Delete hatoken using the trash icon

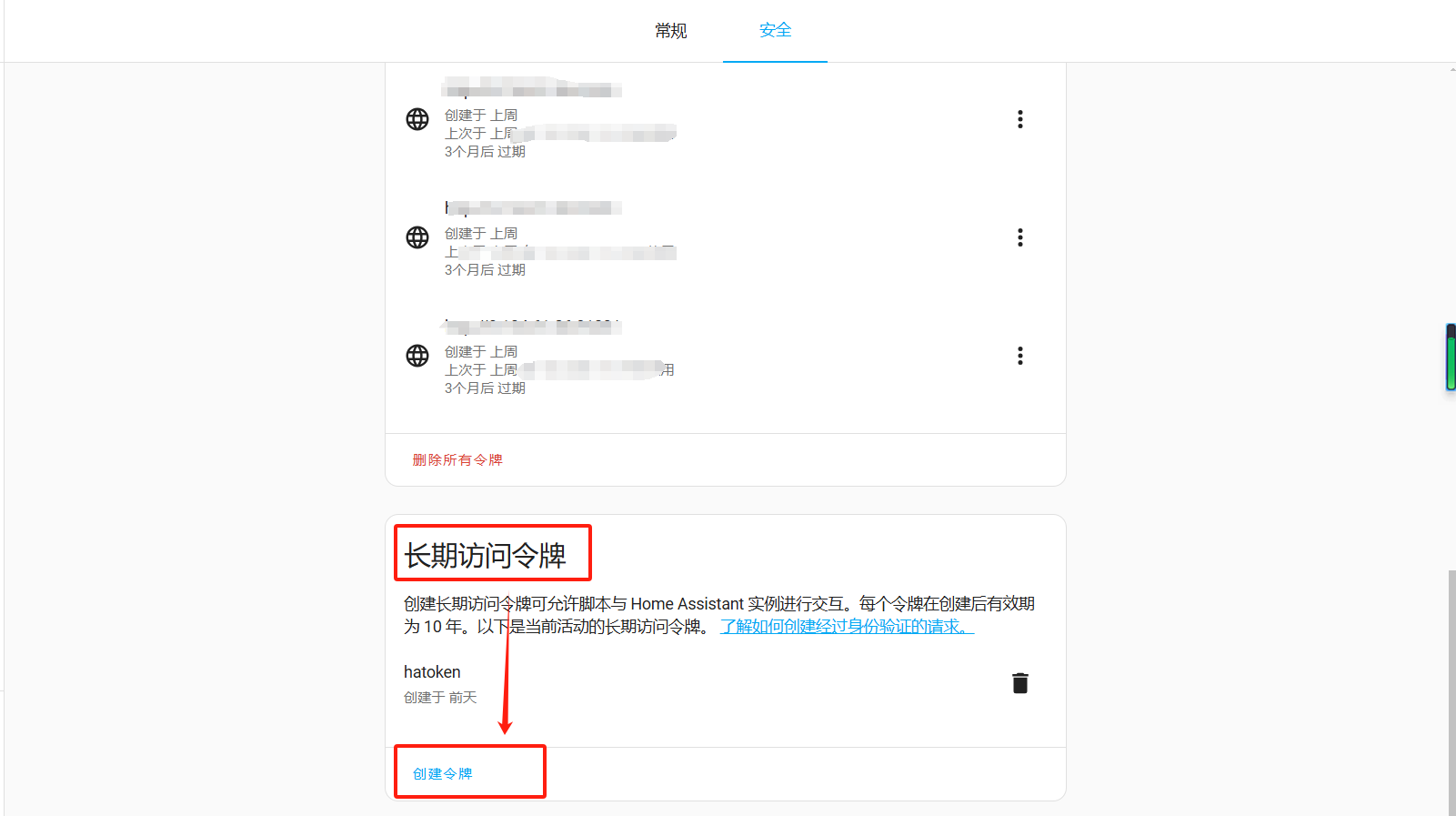tap(1020, 683)
